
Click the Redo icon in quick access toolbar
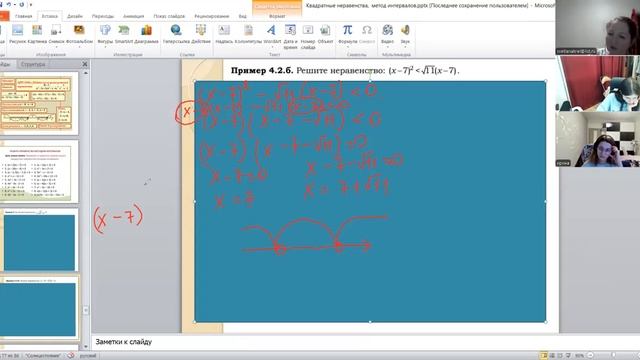click(x=22, y=4)
